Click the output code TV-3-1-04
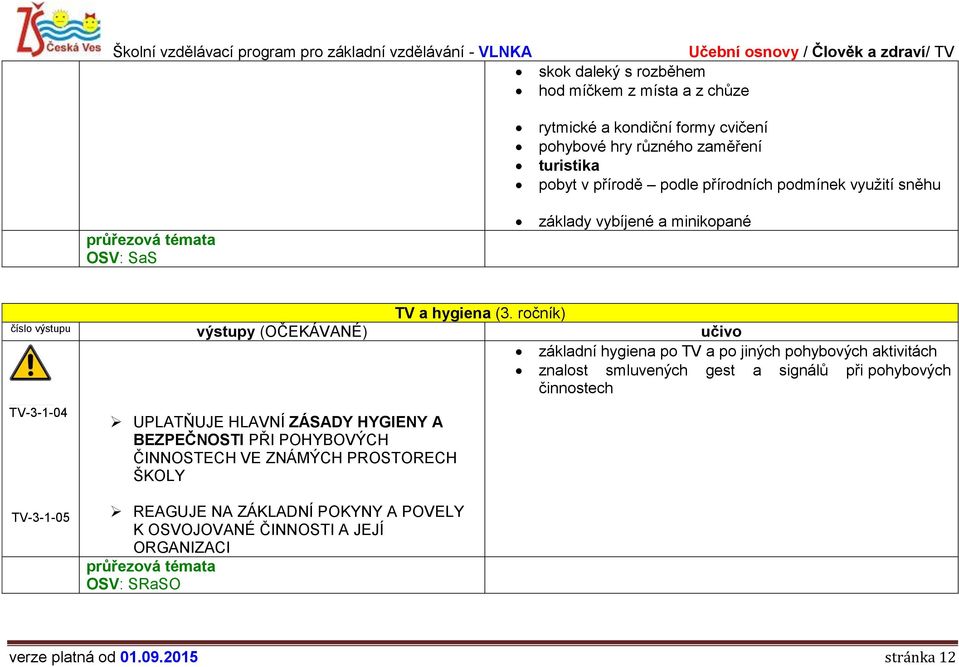The image size is (959, 667). (39, 413)
